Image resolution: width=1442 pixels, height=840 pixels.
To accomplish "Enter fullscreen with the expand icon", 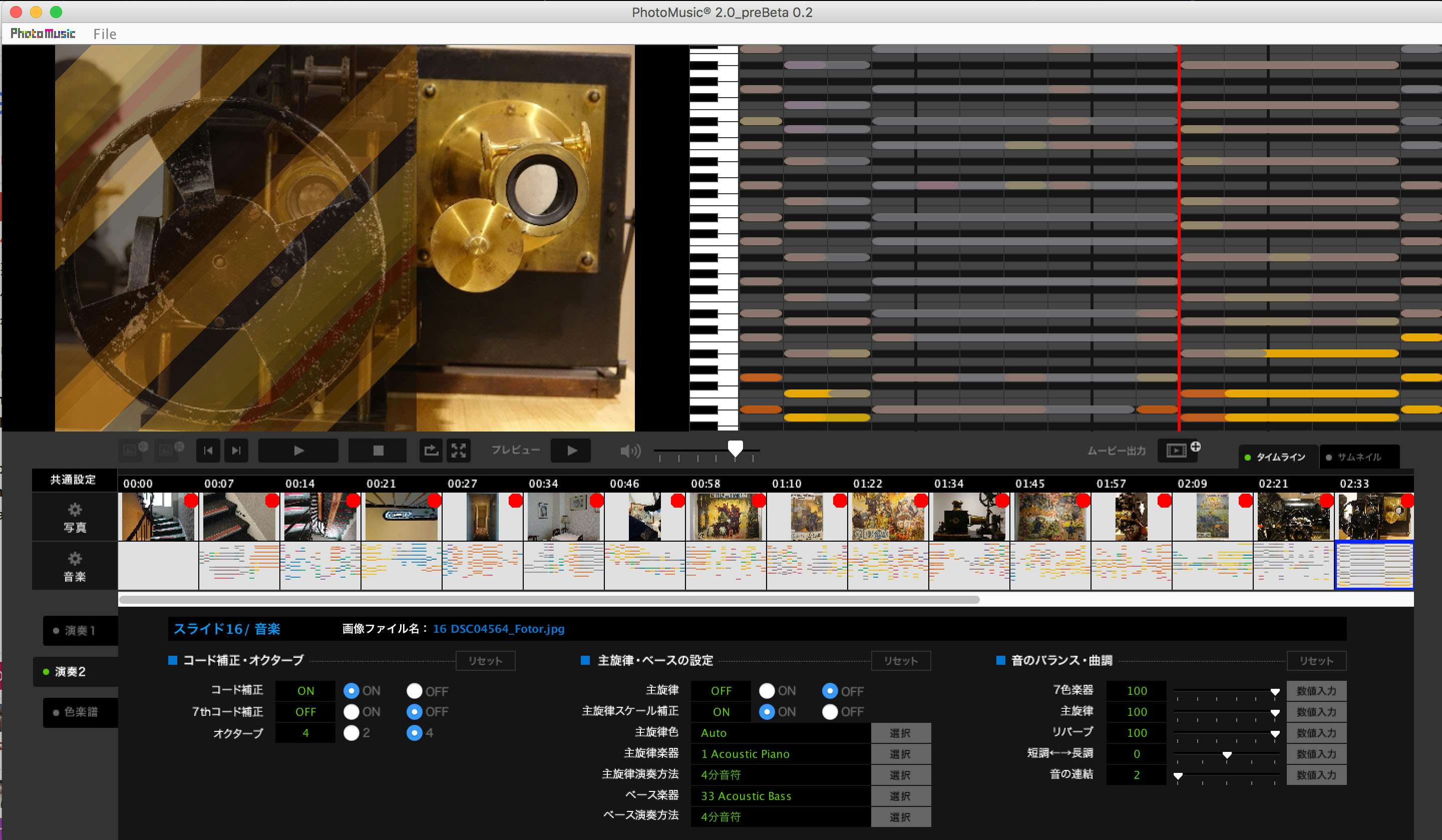I will point(458,451).
